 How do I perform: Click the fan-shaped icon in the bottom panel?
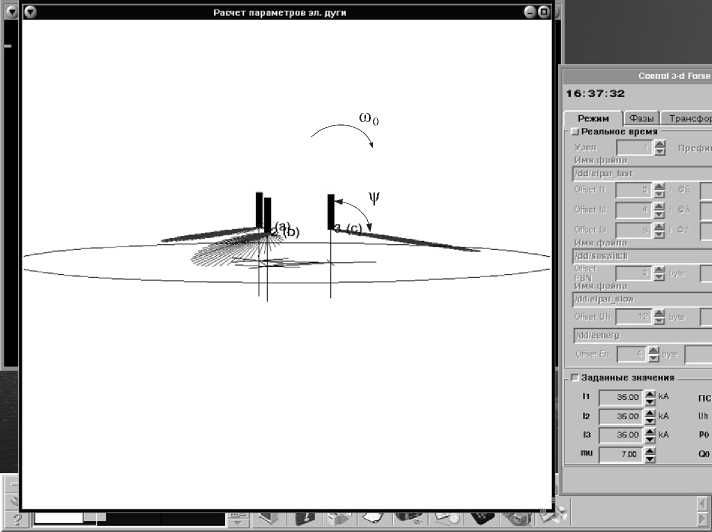pyautogui.click(x=556, y=514)
